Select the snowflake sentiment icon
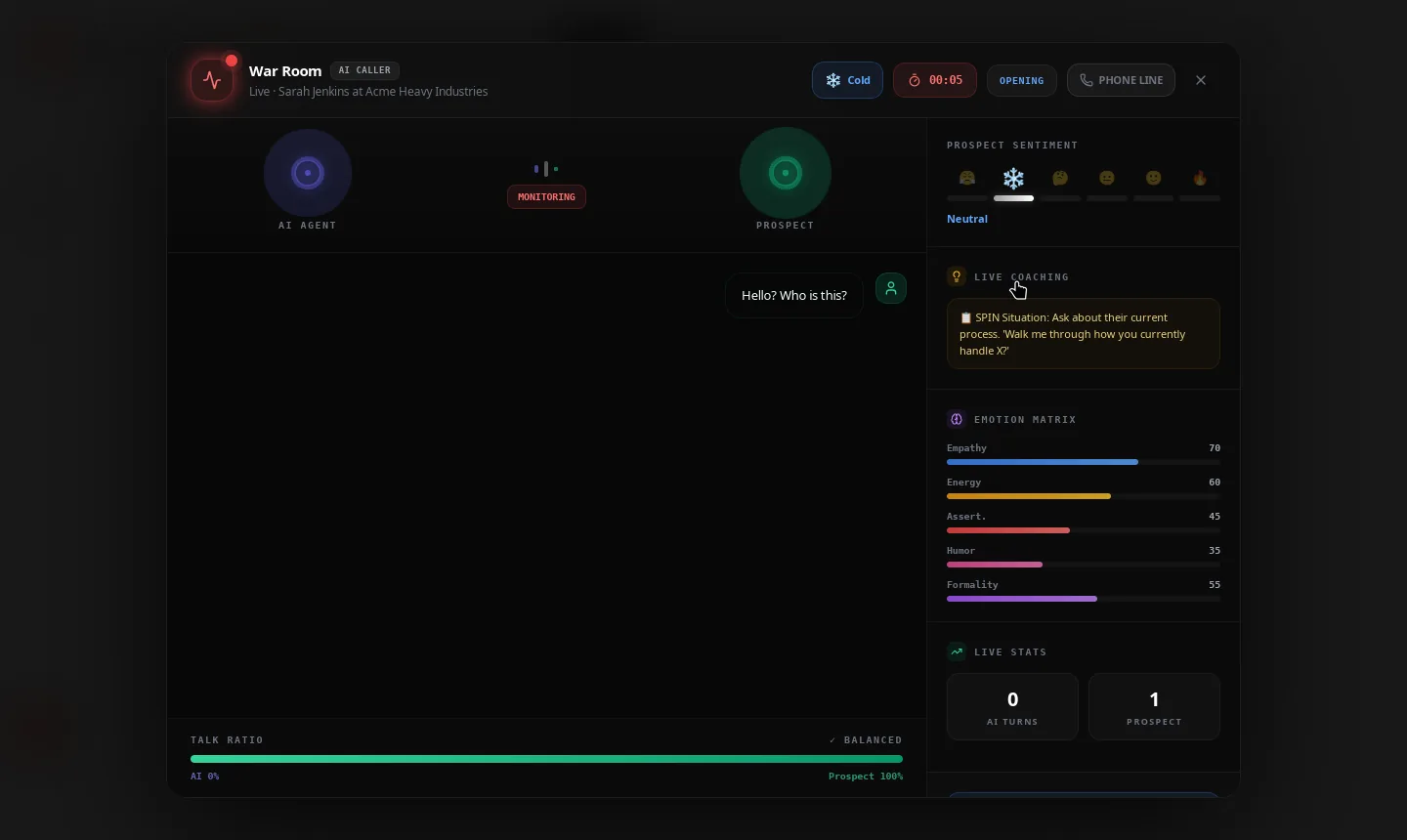 [x=1014, y=178]
